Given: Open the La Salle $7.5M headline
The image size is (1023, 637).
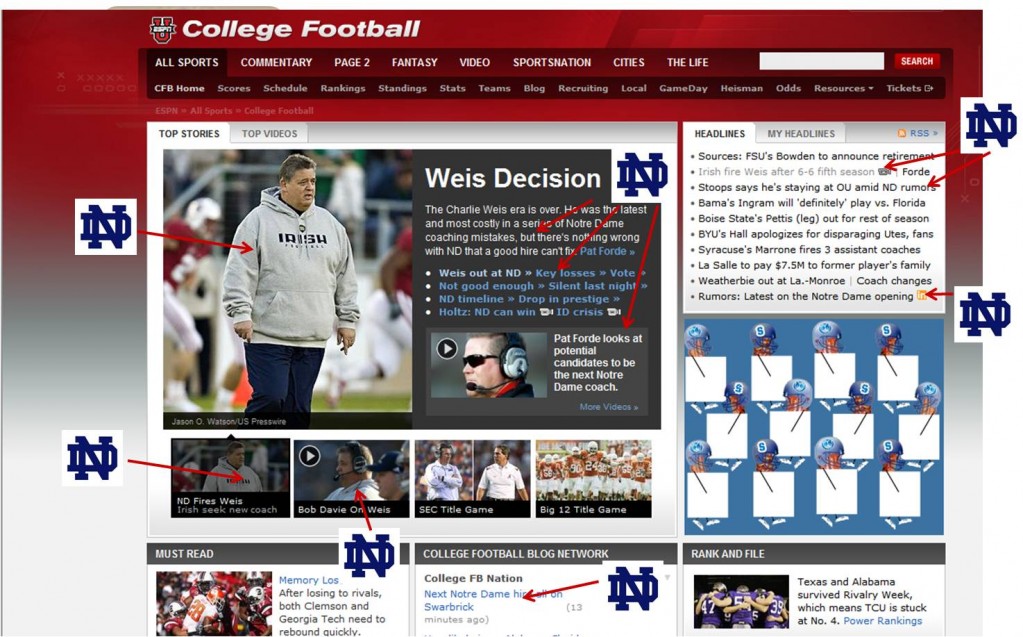Looking at the screenshot, I should [x=814, y=265].
